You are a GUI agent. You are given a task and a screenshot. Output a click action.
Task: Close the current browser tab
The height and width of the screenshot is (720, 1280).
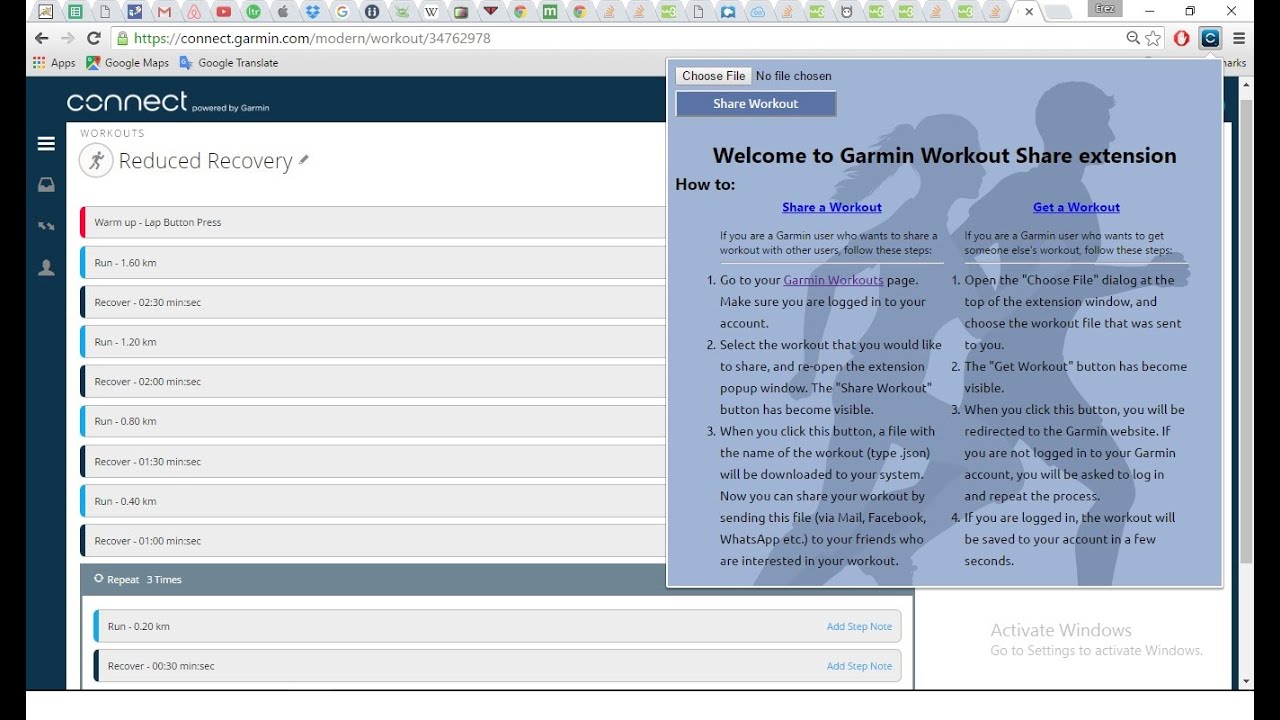(x=1029, y=12)
